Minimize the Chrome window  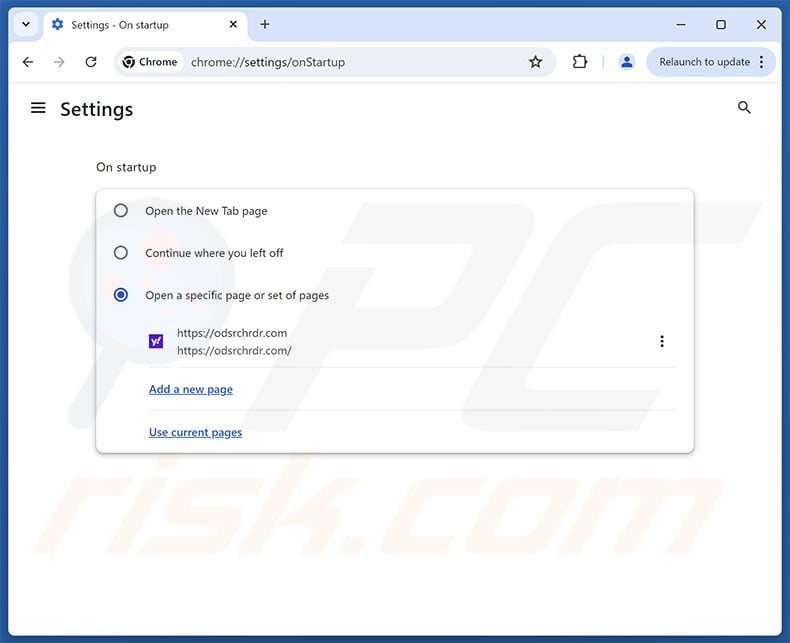681,24
